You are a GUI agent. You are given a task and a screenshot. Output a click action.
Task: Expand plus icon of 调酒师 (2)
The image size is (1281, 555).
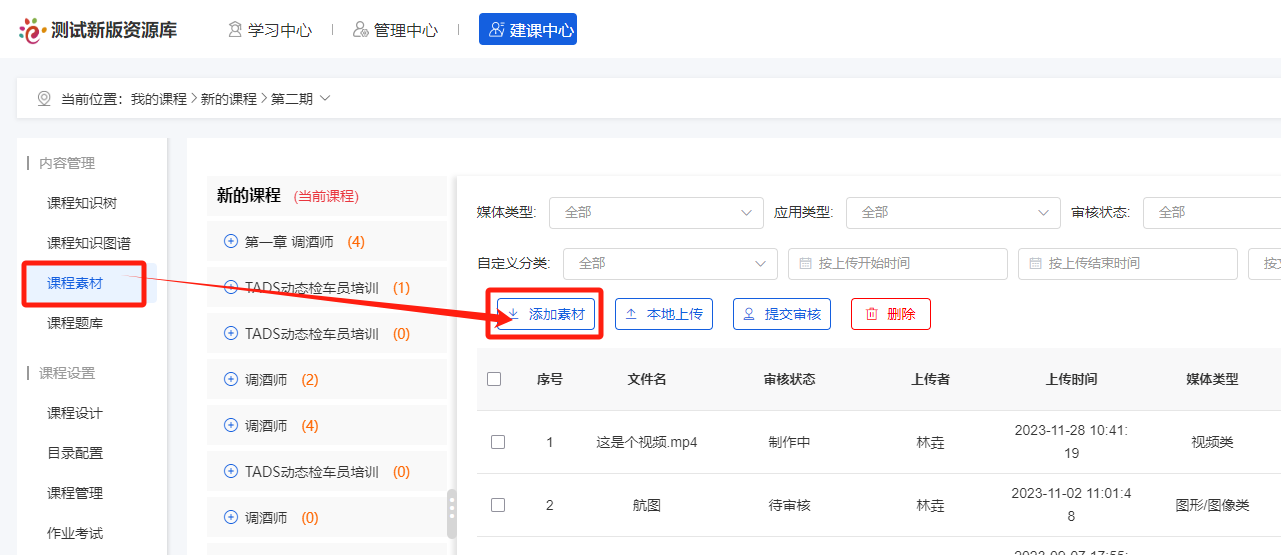pos(231,380)
